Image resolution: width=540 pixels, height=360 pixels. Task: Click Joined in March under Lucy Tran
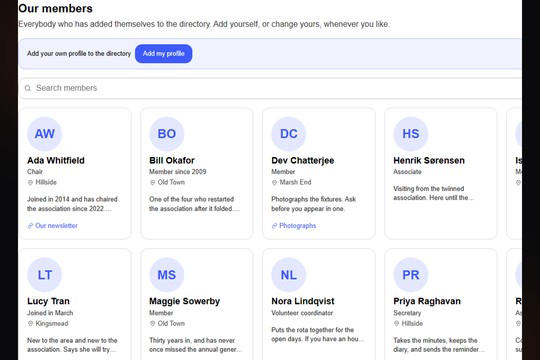(50, 313)
